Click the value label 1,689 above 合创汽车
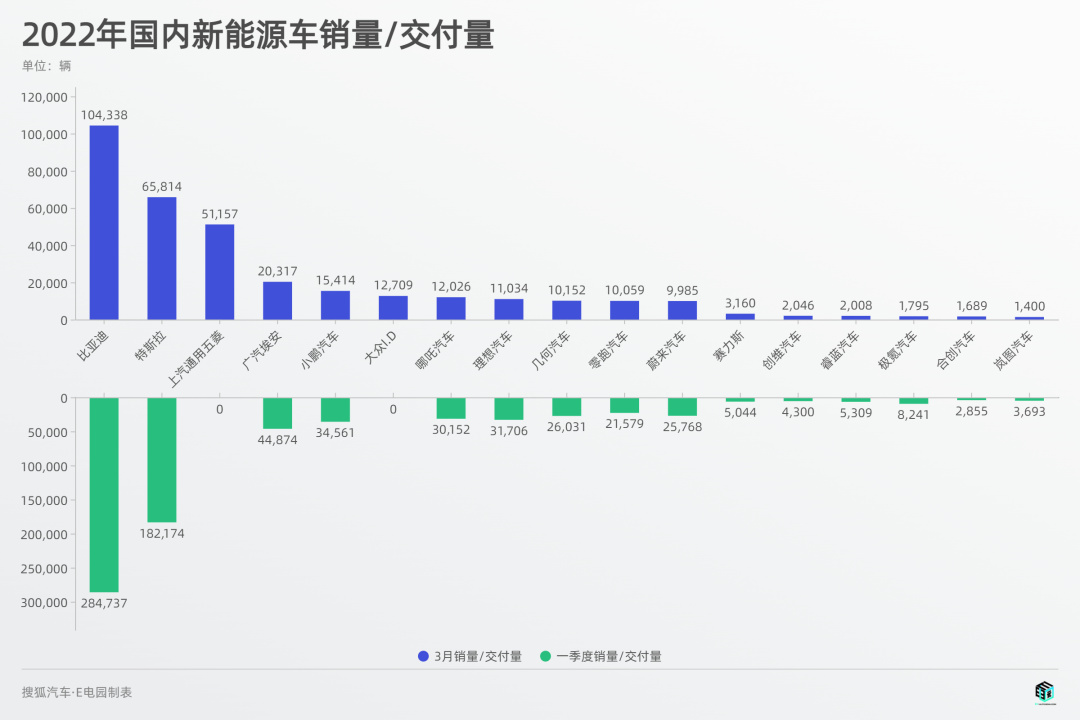1080x720 pixels. click(x=972, y=305)
